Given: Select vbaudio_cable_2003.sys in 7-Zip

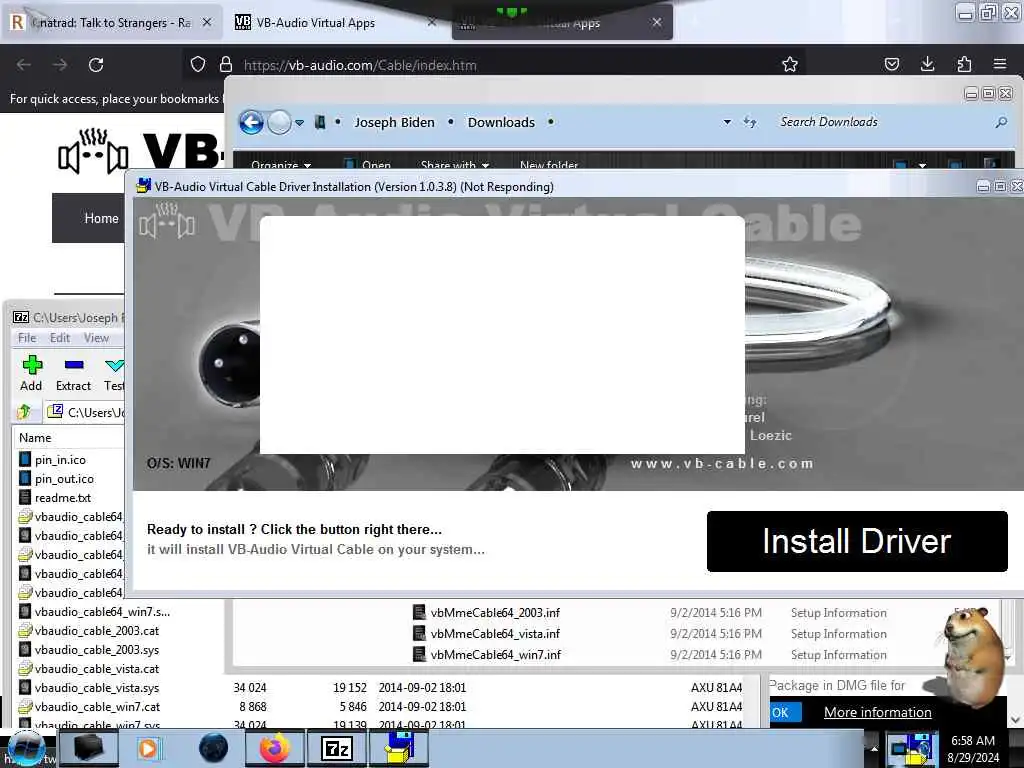Looking at the screenshot, I should [97, 650].
